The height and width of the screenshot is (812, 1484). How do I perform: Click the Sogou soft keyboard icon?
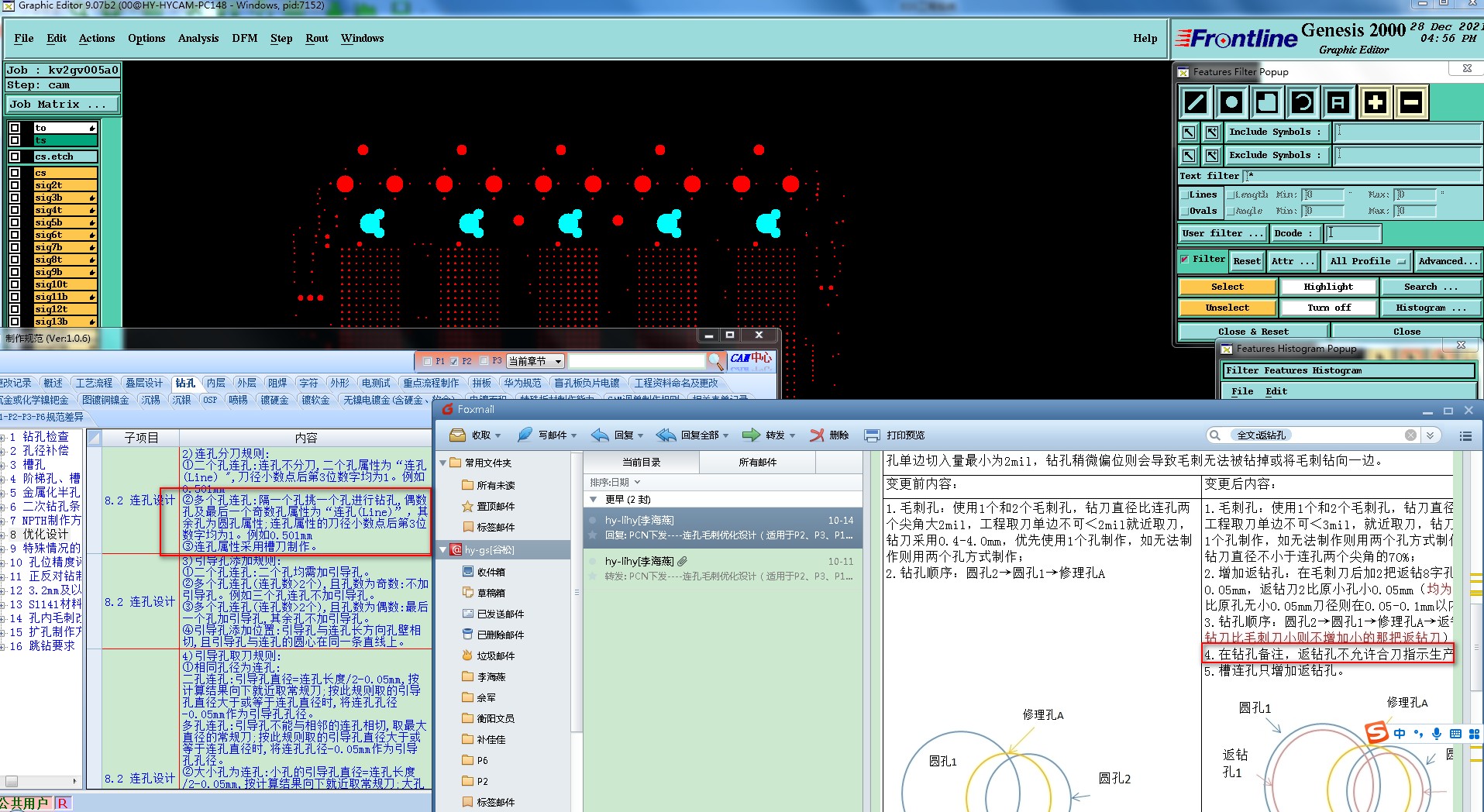click(1455, 733)
